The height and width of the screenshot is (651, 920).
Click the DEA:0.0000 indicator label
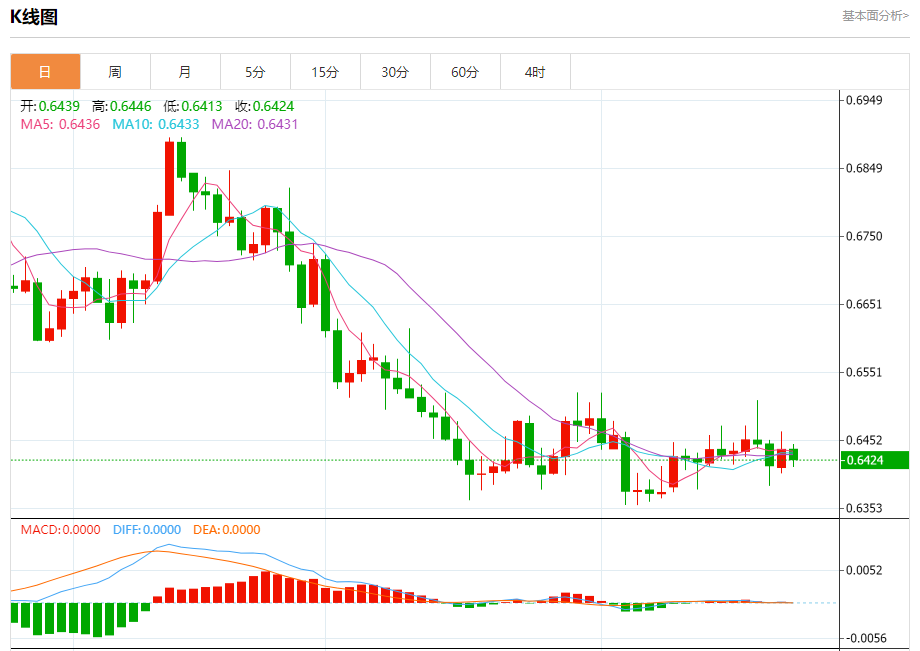point(226,530)
